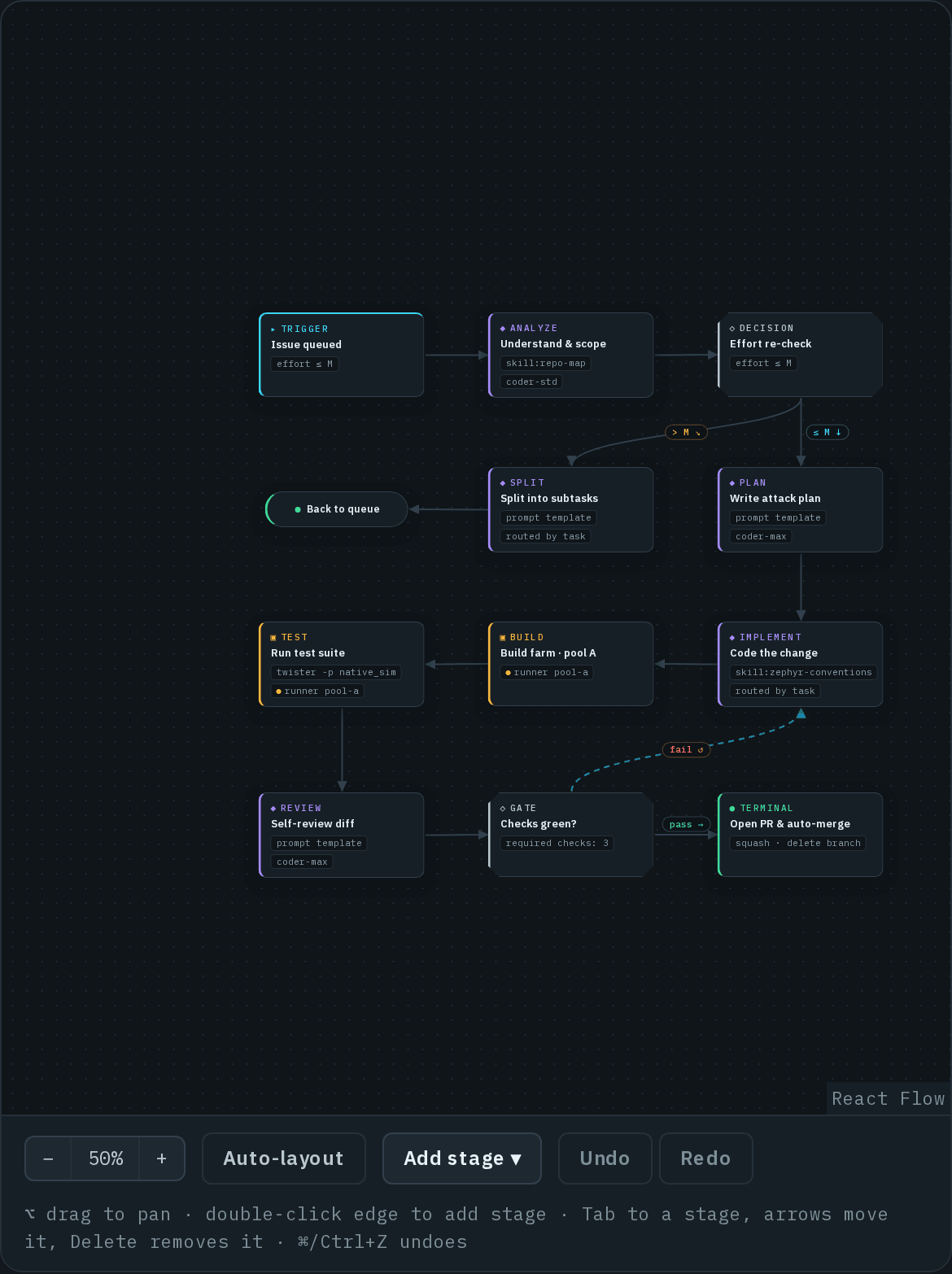Click the 'squash · delete branch' chip
The width and height of the screenshot is (952, 1274).
click(798, 844)
